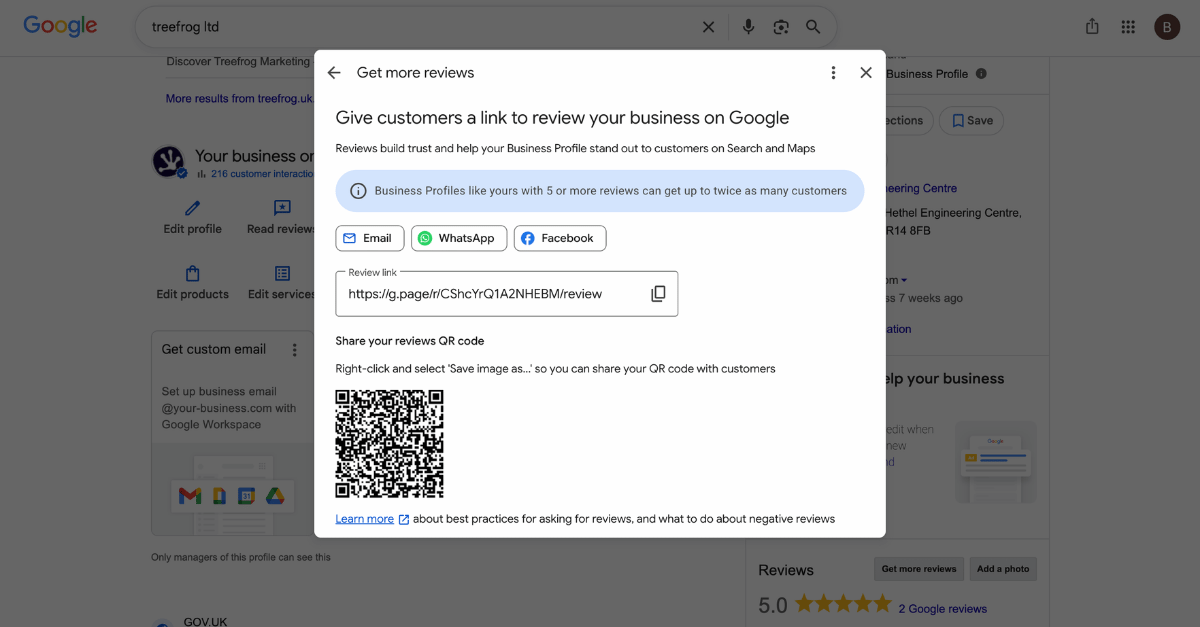Click the Add a photo button

[1003, 569]
